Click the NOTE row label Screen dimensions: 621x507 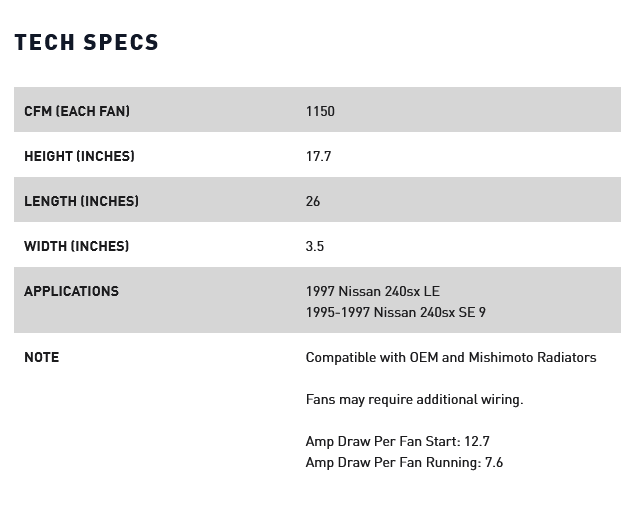(41, 357)
